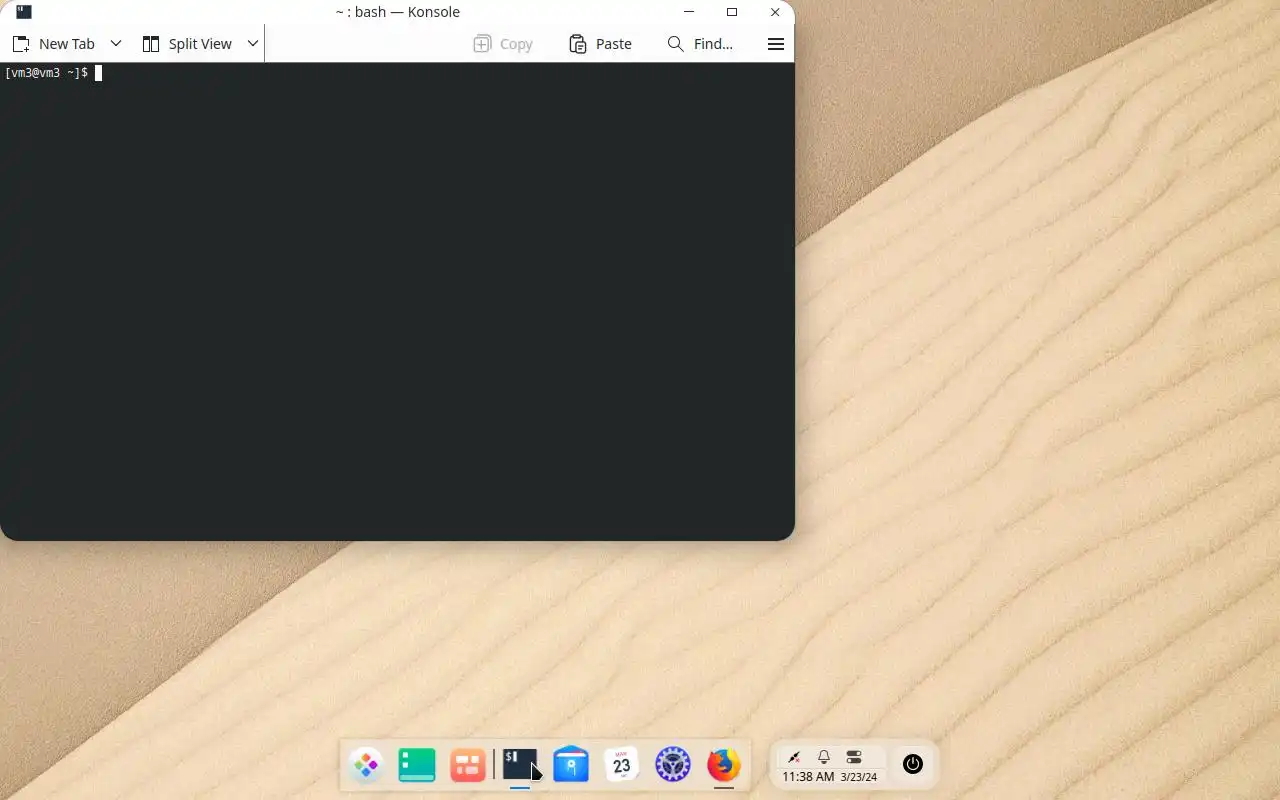This screenshot has width=1280, height=800.
Task: Open the Find search tool
Action: click(x=700, y=44)
